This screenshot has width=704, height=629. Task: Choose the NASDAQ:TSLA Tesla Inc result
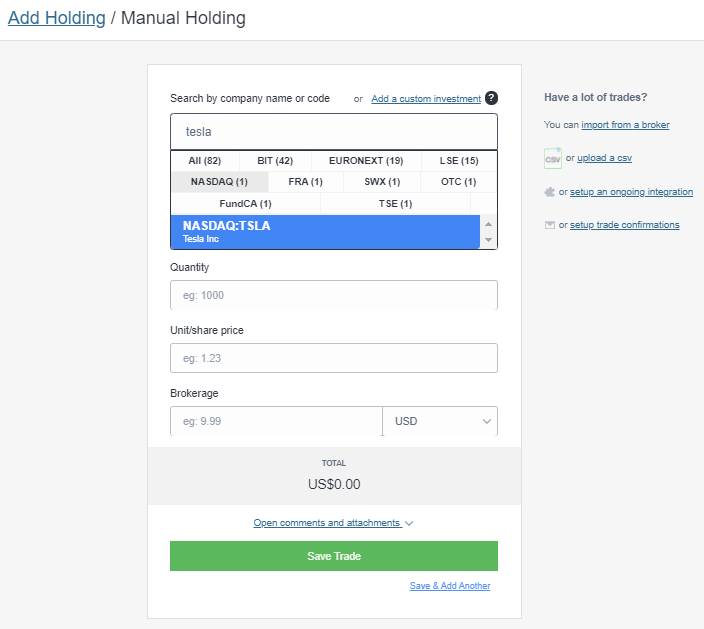[x=325, y=232]
